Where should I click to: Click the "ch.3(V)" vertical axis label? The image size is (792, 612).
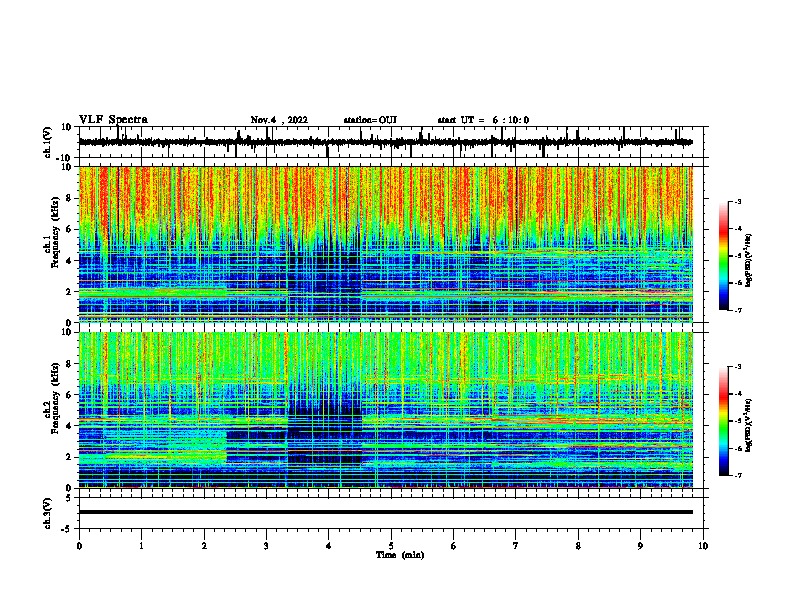coord(48,513)
